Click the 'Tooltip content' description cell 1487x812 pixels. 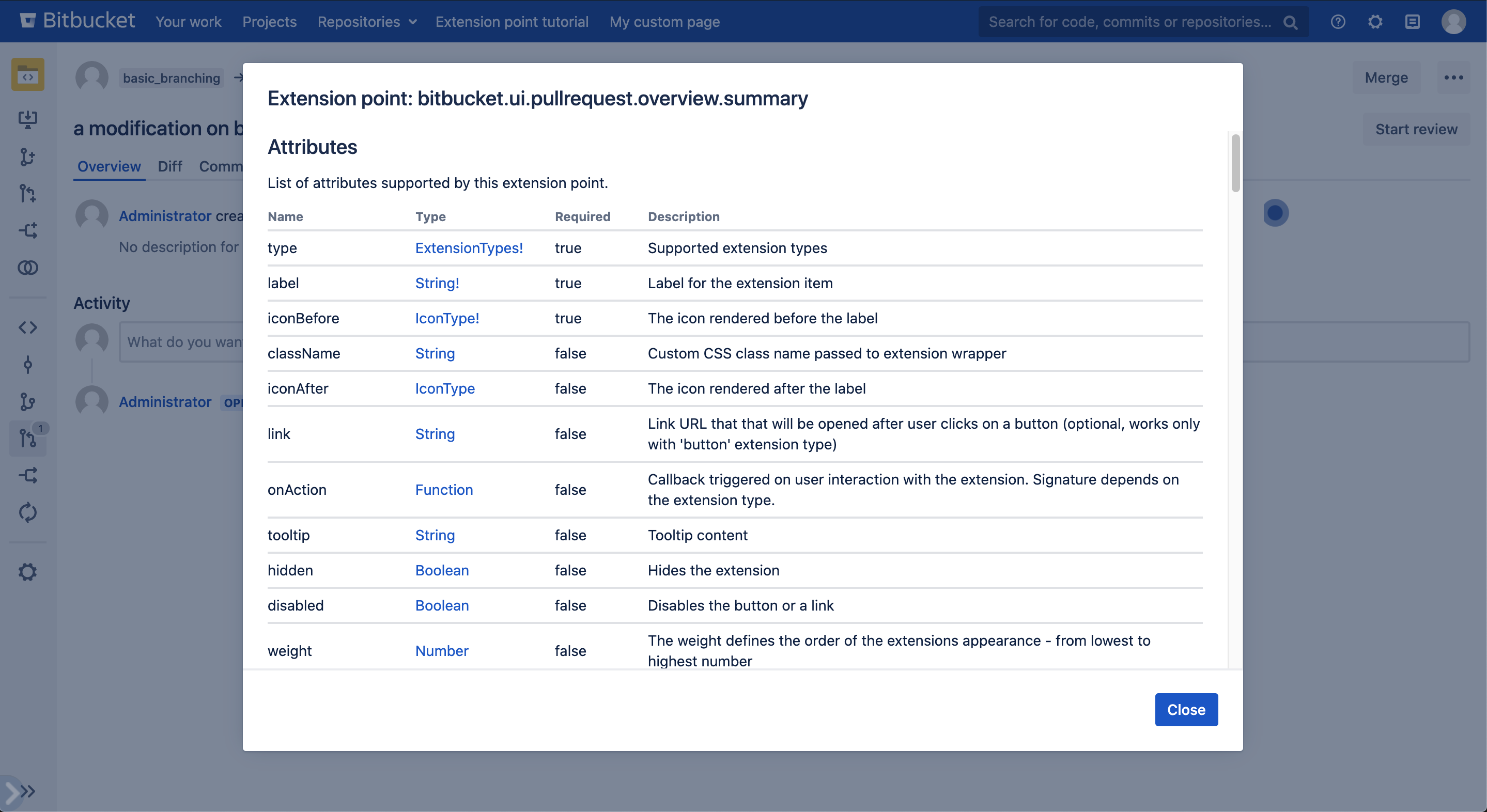point(698,535)
